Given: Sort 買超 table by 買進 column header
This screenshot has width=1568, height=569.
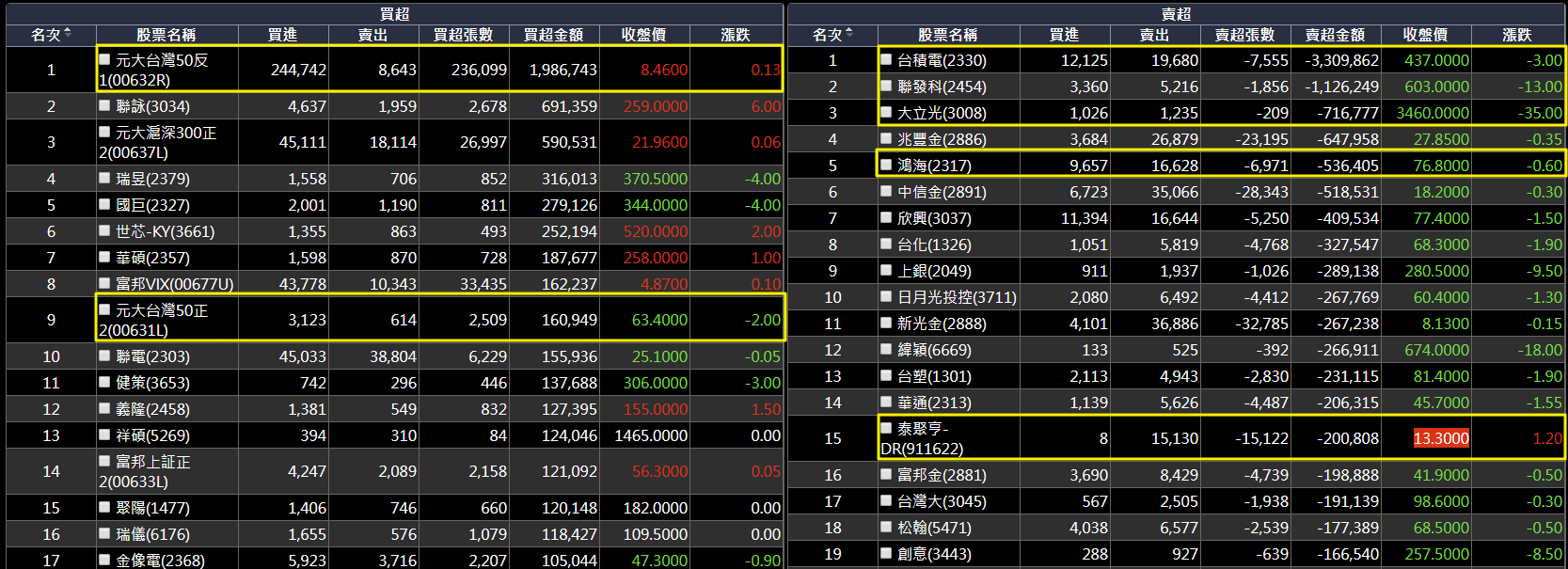Looking at the screenshot, I should point(282,35).
